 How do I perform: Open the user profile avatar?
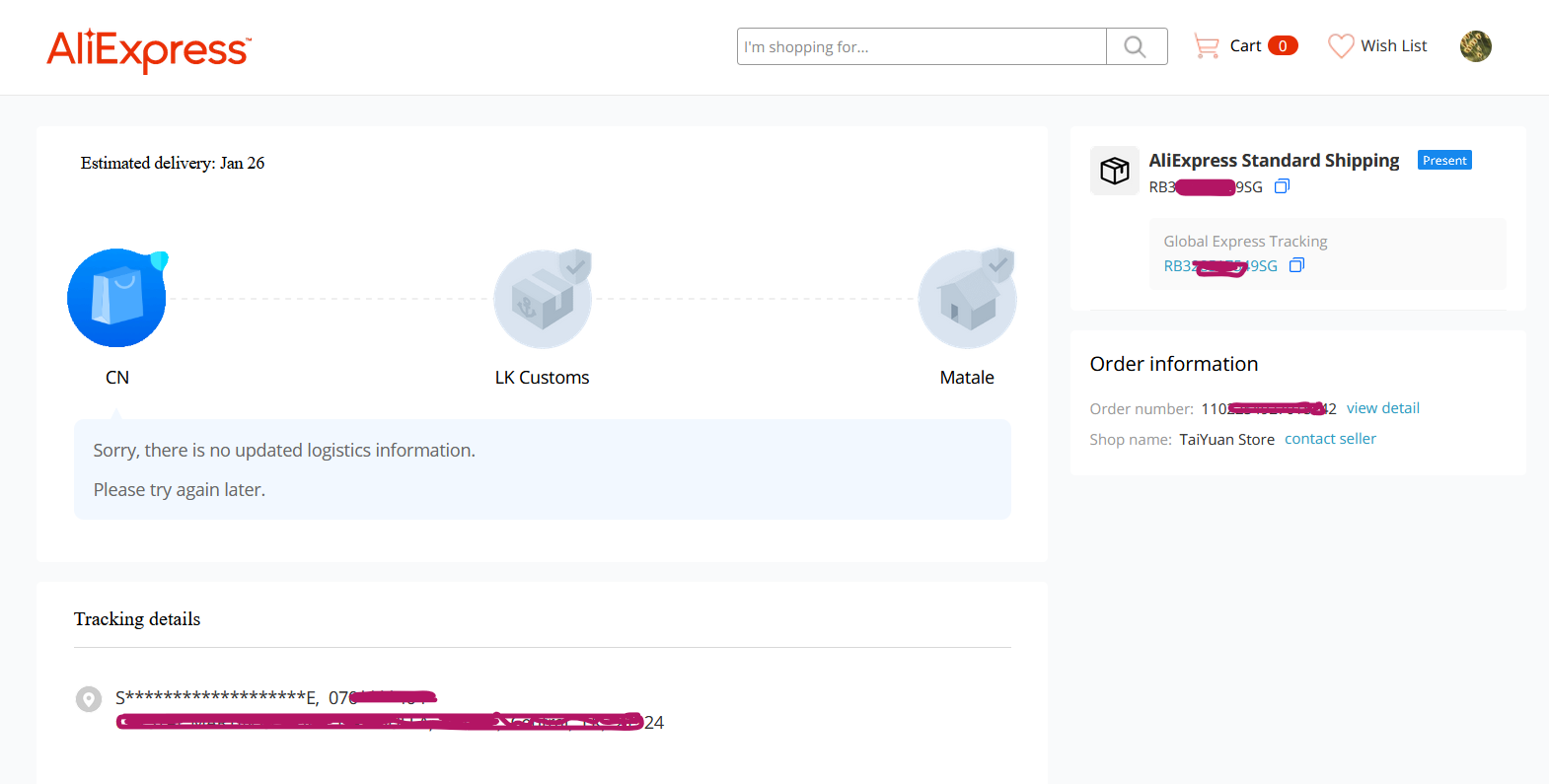[x=1475, y=46]
